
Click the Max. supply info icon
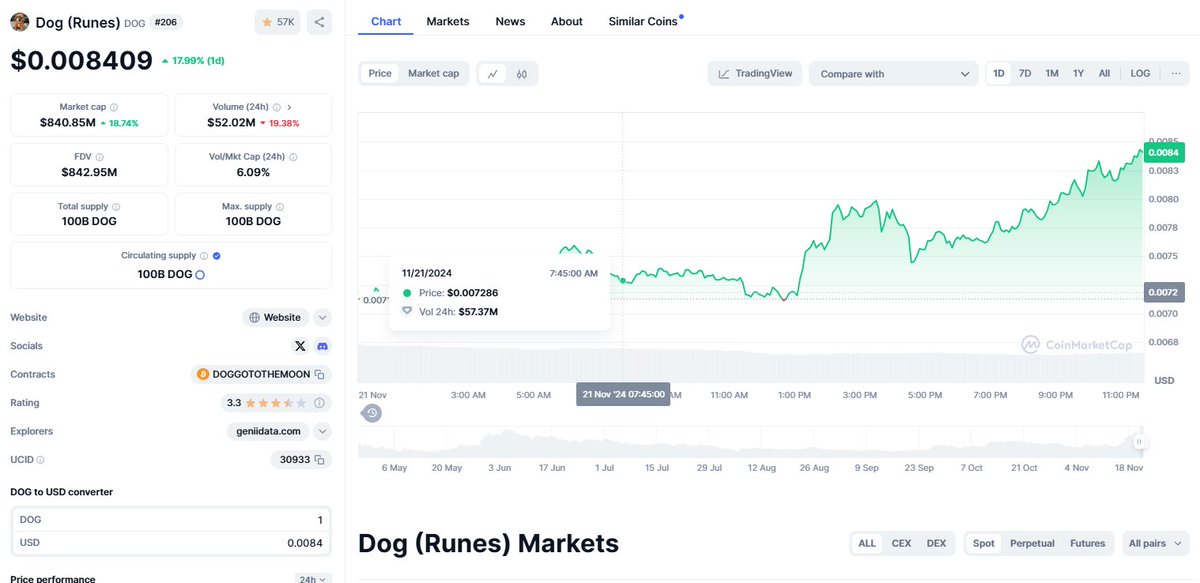pyautogui.click(x=279, y=206)
